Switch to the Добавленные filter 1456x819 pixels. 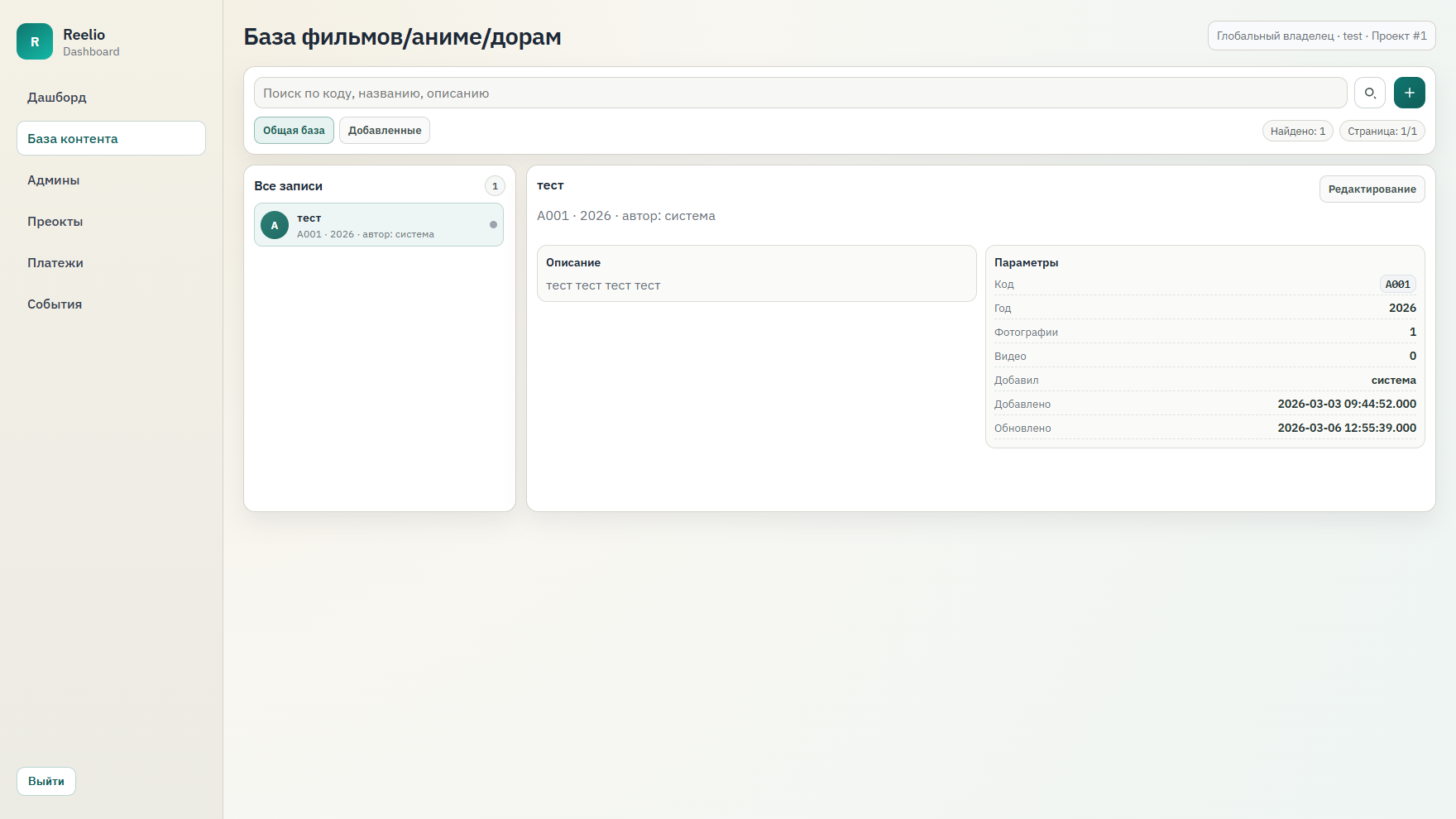[x=384, y=131]
